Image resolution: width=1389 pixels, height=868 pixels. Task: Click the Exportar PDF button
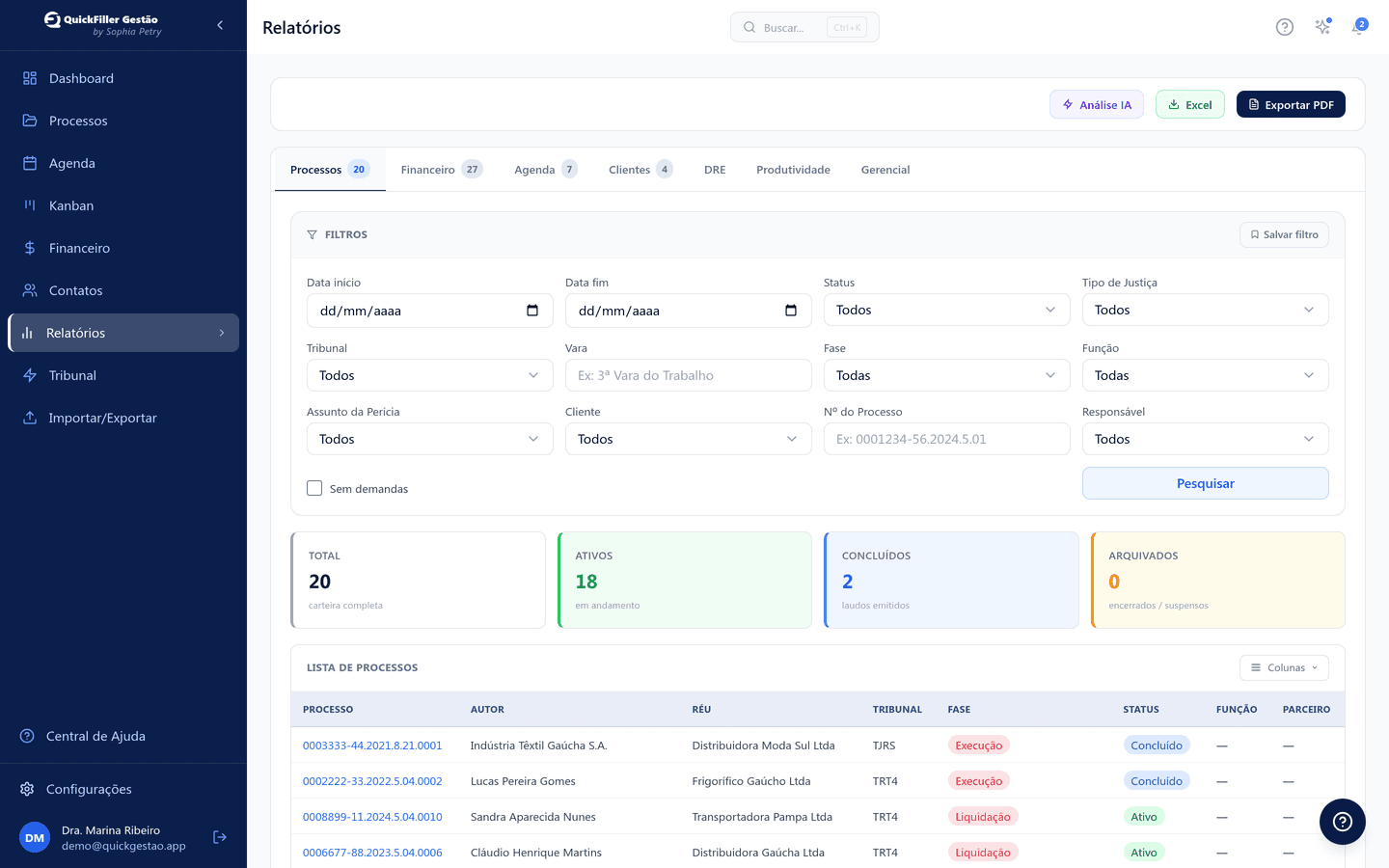pos(1291,104)
